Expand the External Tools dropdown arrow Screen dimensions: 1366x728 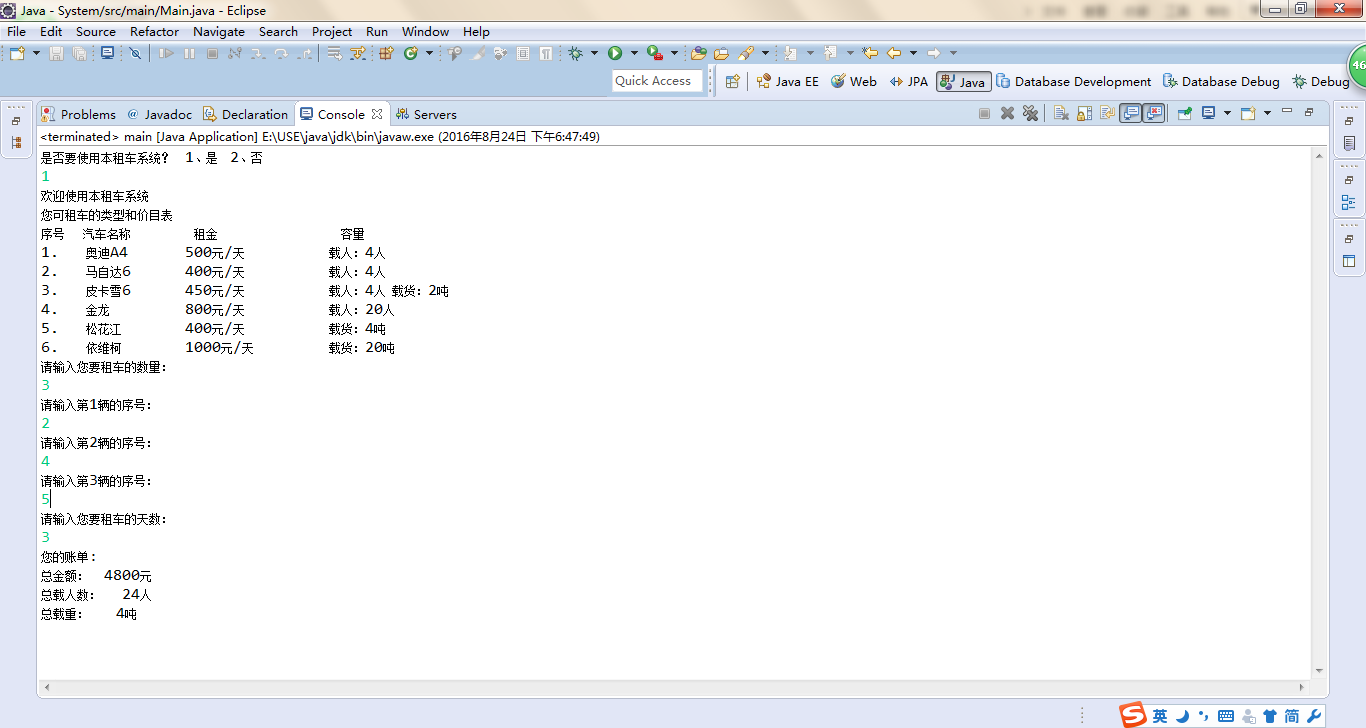[674, 53]
